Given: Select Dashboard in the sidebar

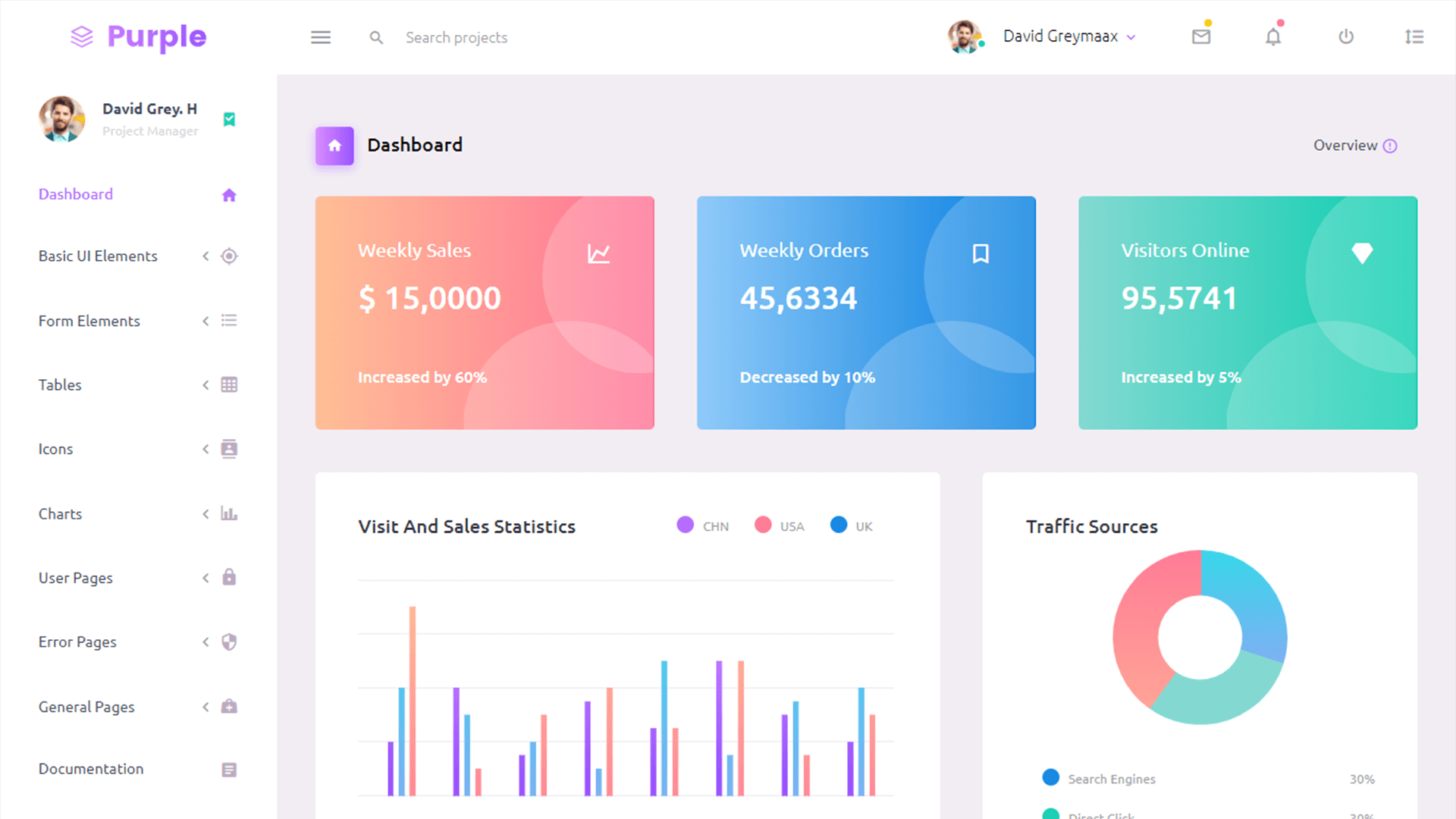Looking at the screenshot, I should [x=76, y=194].
